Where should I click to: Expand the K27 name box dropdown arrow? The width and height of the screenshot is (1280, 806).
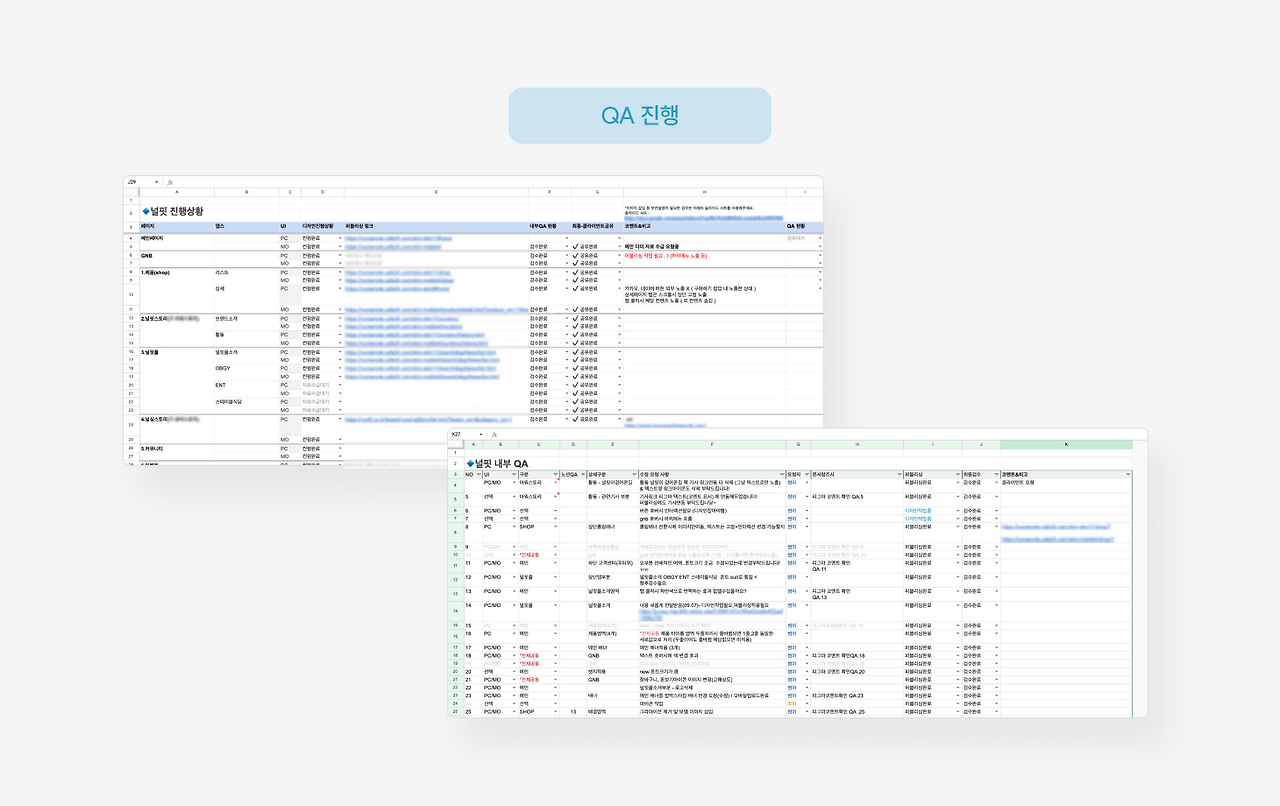482,435
